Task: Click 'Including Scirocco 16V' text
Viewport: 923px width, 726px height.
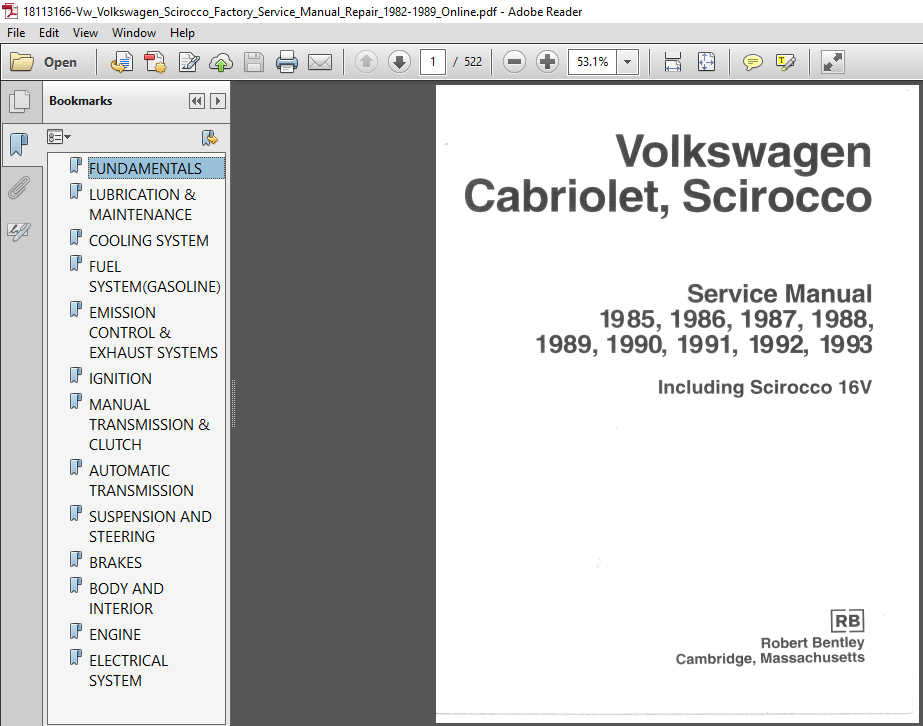Action: point(765,387)
